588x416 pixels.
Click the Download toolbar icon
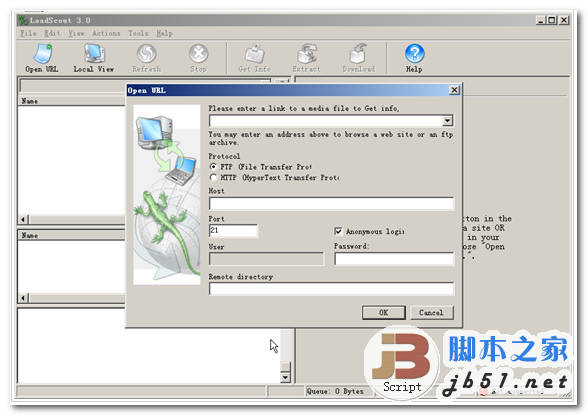pos(358,58)
